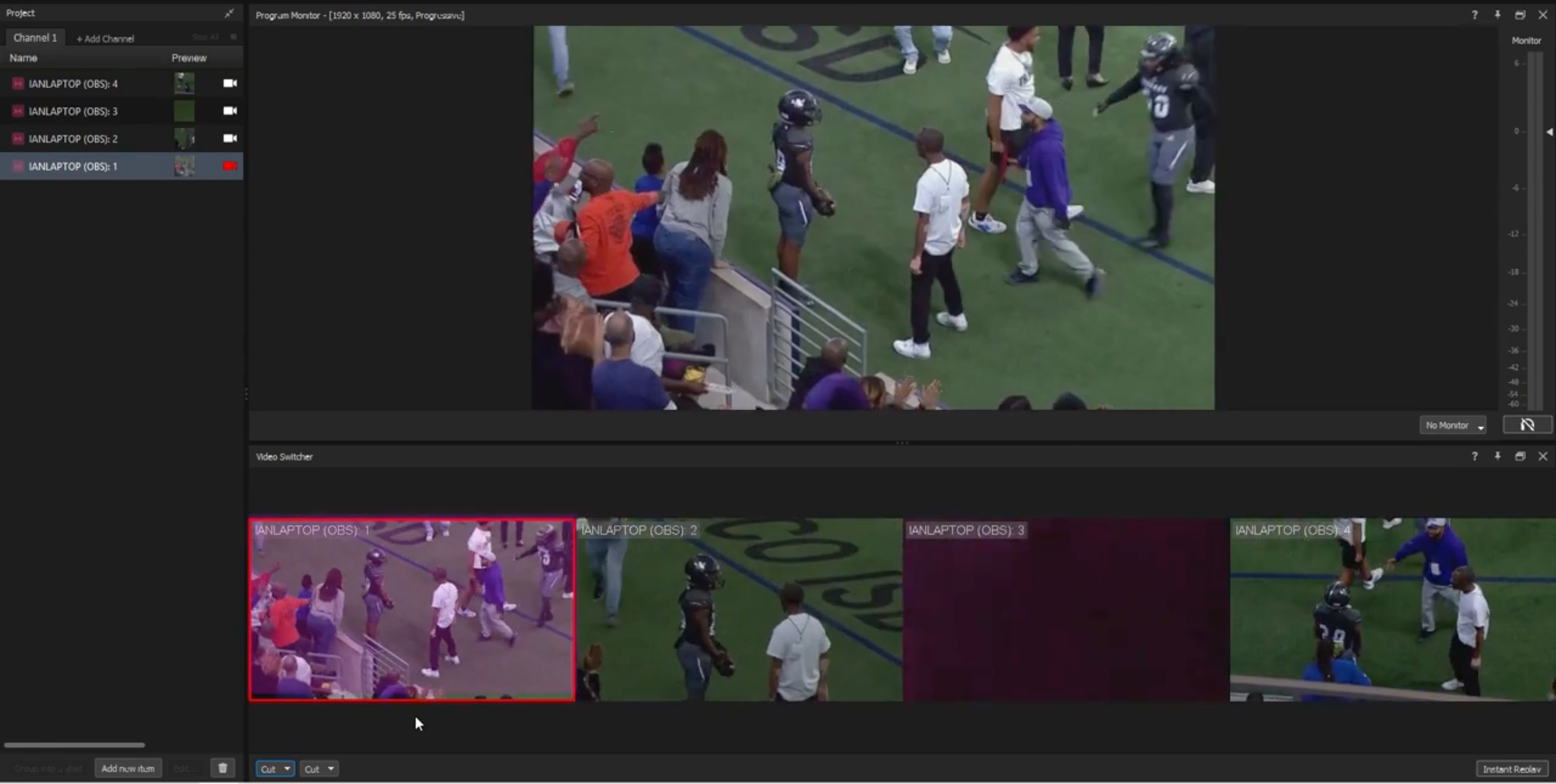The height and width of the screenshot is (784, 1556).
Task: Toggle the muted headphones monitor button
Action: point(1527,425)
